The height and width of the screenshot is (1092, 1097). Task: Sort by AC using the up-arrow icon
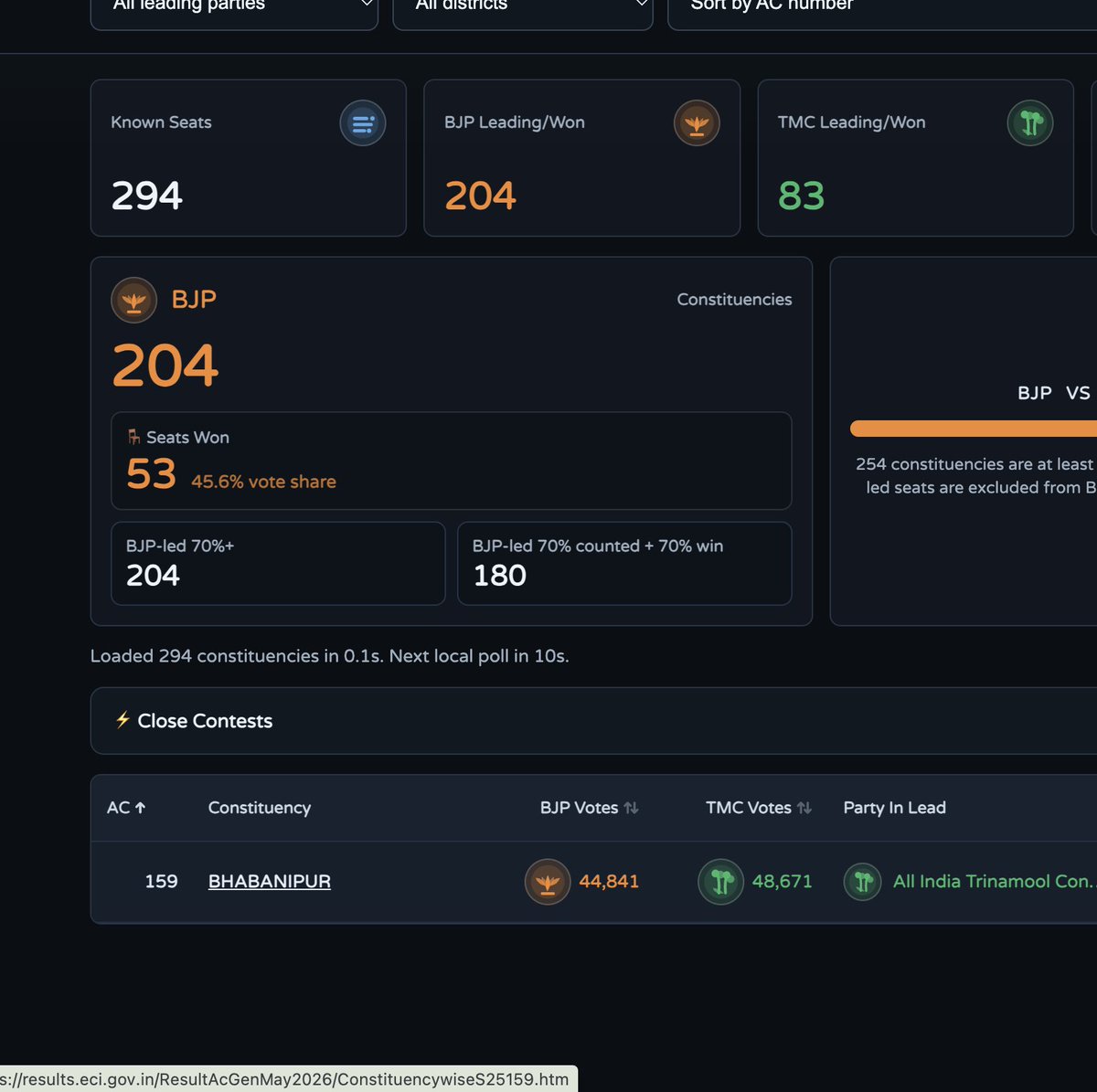click(x=140, y=808)
